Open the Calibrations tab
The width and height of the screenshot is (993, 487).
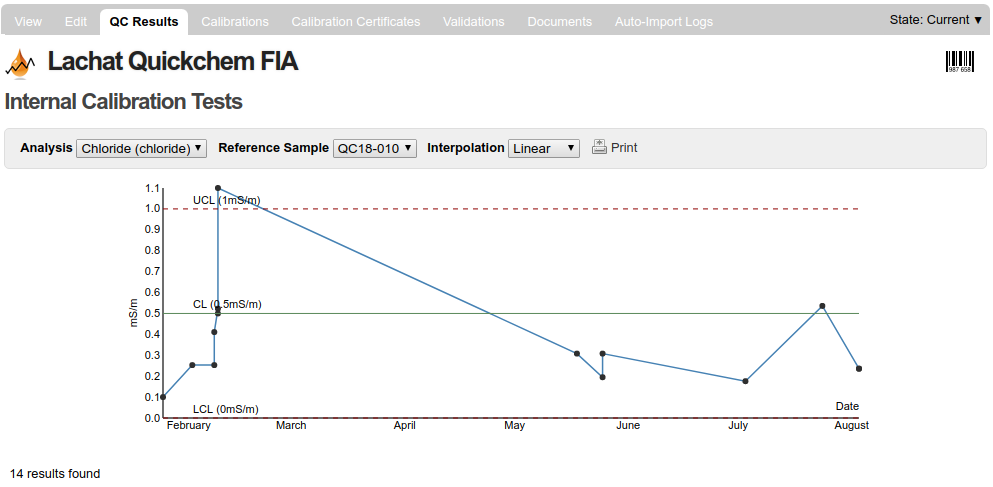click(235, 21)
